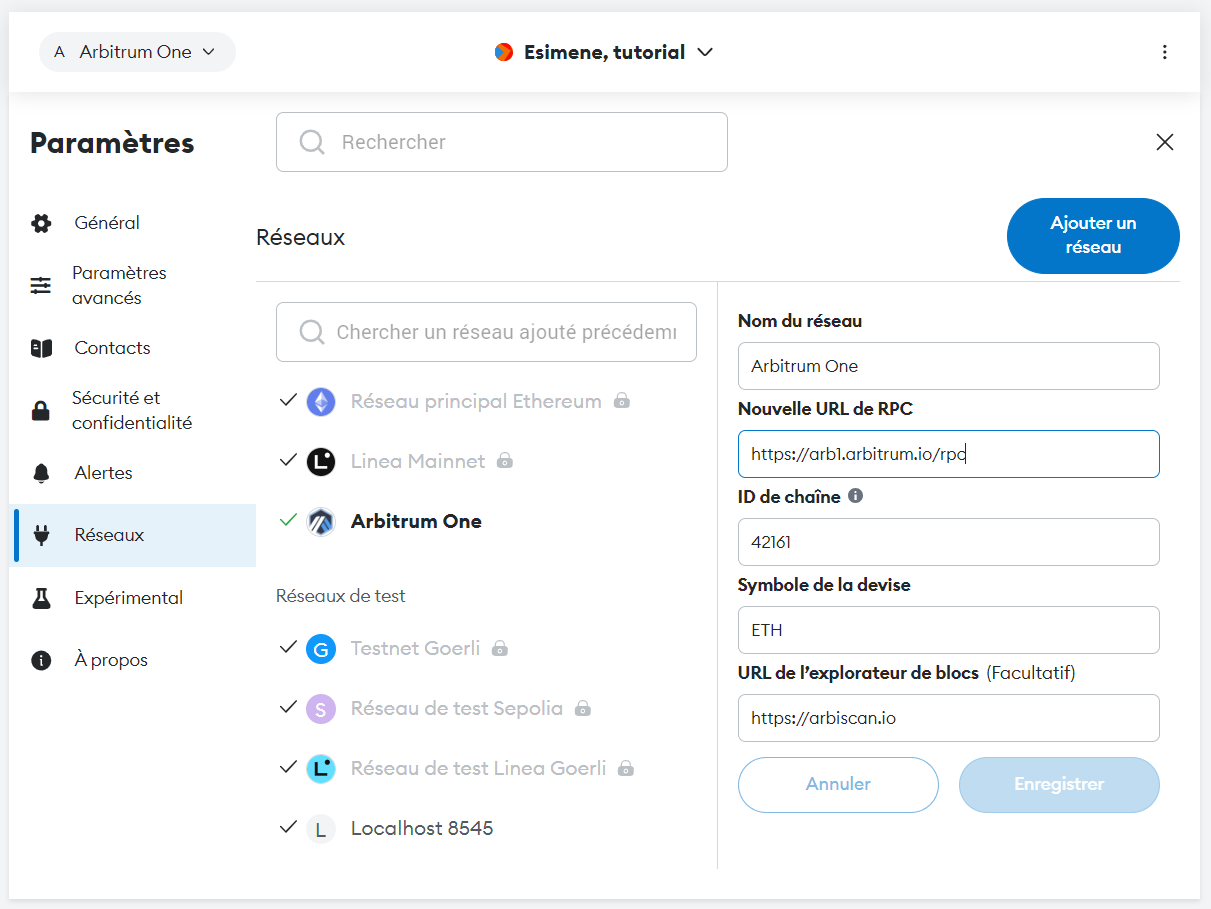
Task: Click the magnifier icon in Rechercher field
Action: pos(312,142)
